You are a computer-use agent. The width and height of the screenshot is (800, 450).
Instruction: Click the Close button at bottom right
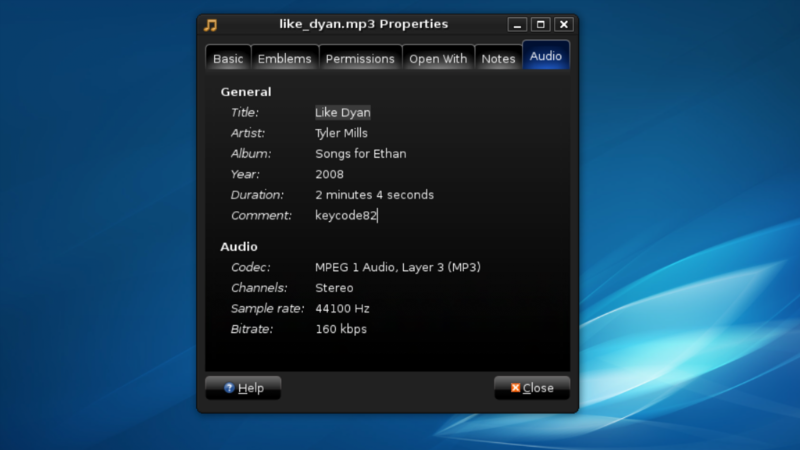[532, 388]
